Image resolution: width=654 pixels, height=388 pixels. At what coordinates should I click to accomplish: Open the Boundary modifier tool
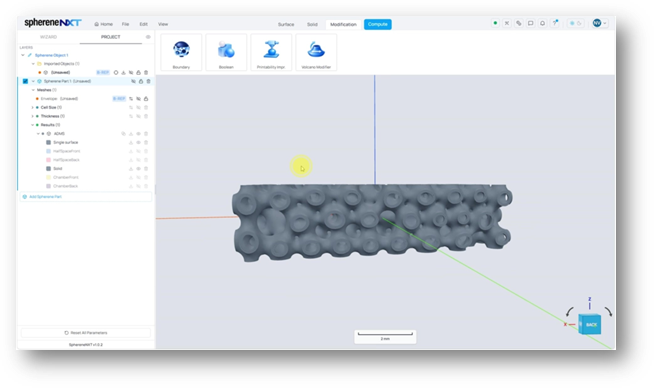tap(181, 52)
